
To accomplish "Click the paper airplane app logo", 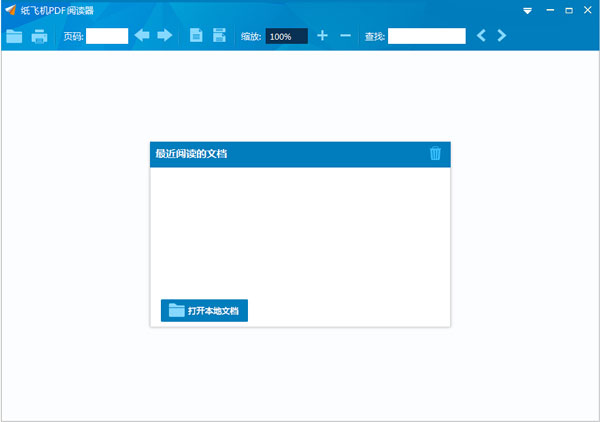I will (11, 10).
